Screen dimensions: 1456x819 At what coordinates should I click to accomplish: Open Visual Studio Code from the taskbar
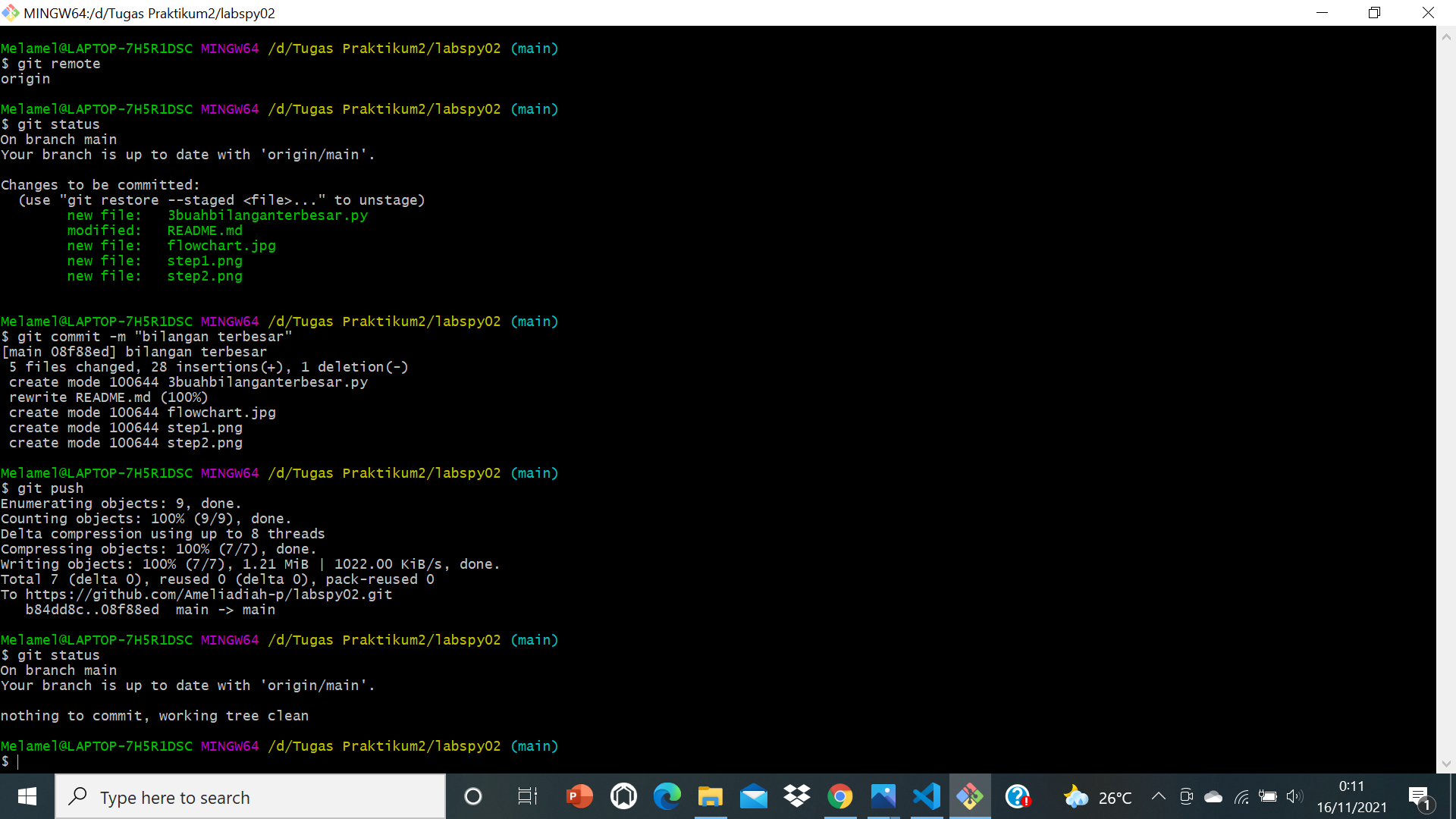(x=927, y=797)
